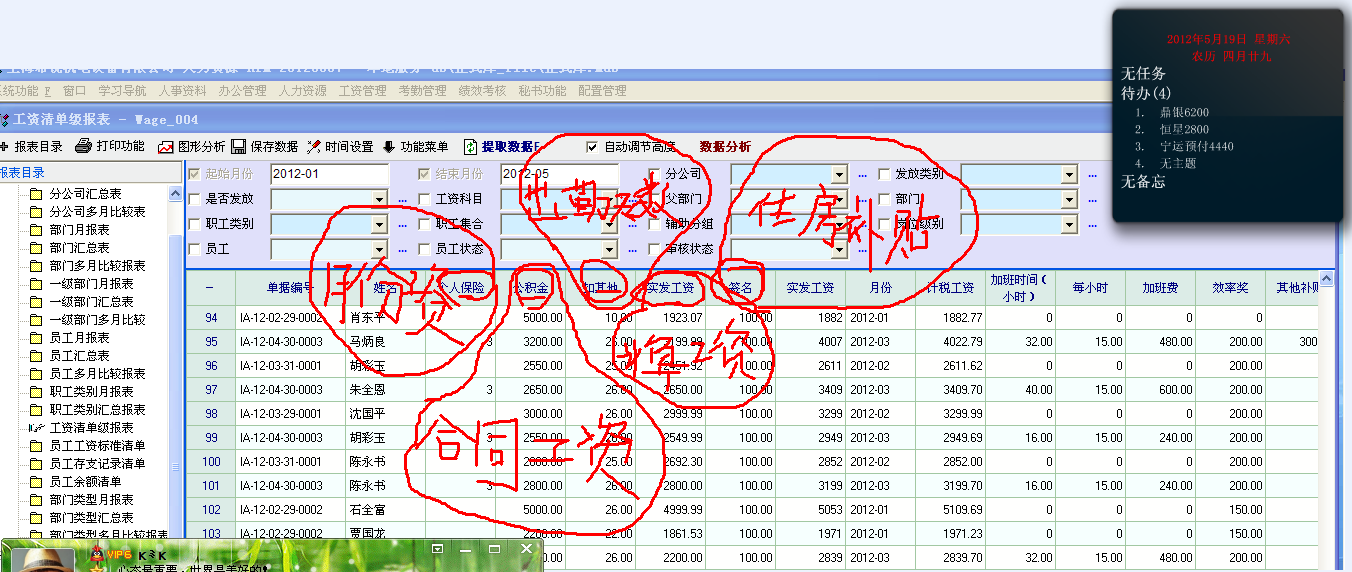Expand the 职工类别 dropdown list
The height and width of the screenshot is (572, 1352).
(x=379, y=224)
